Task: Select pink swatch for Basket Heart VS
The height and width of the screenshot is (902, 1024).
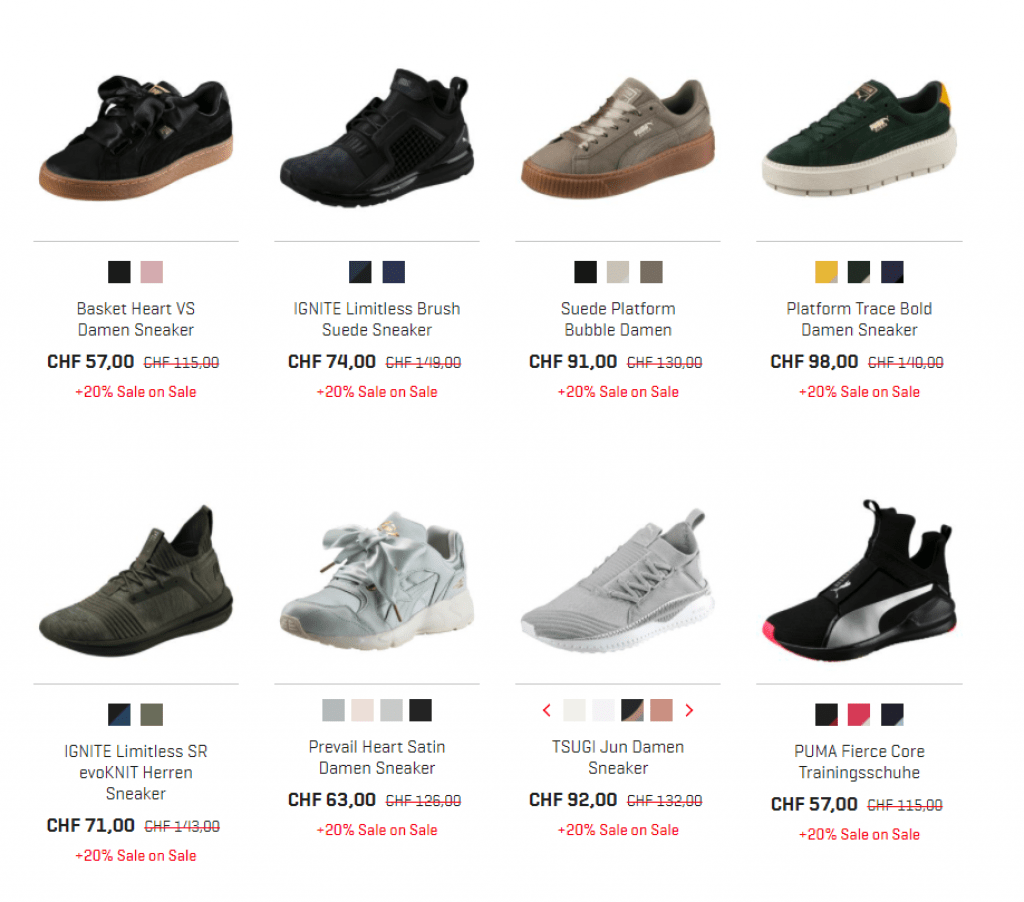Action: [x=152, y=272]
